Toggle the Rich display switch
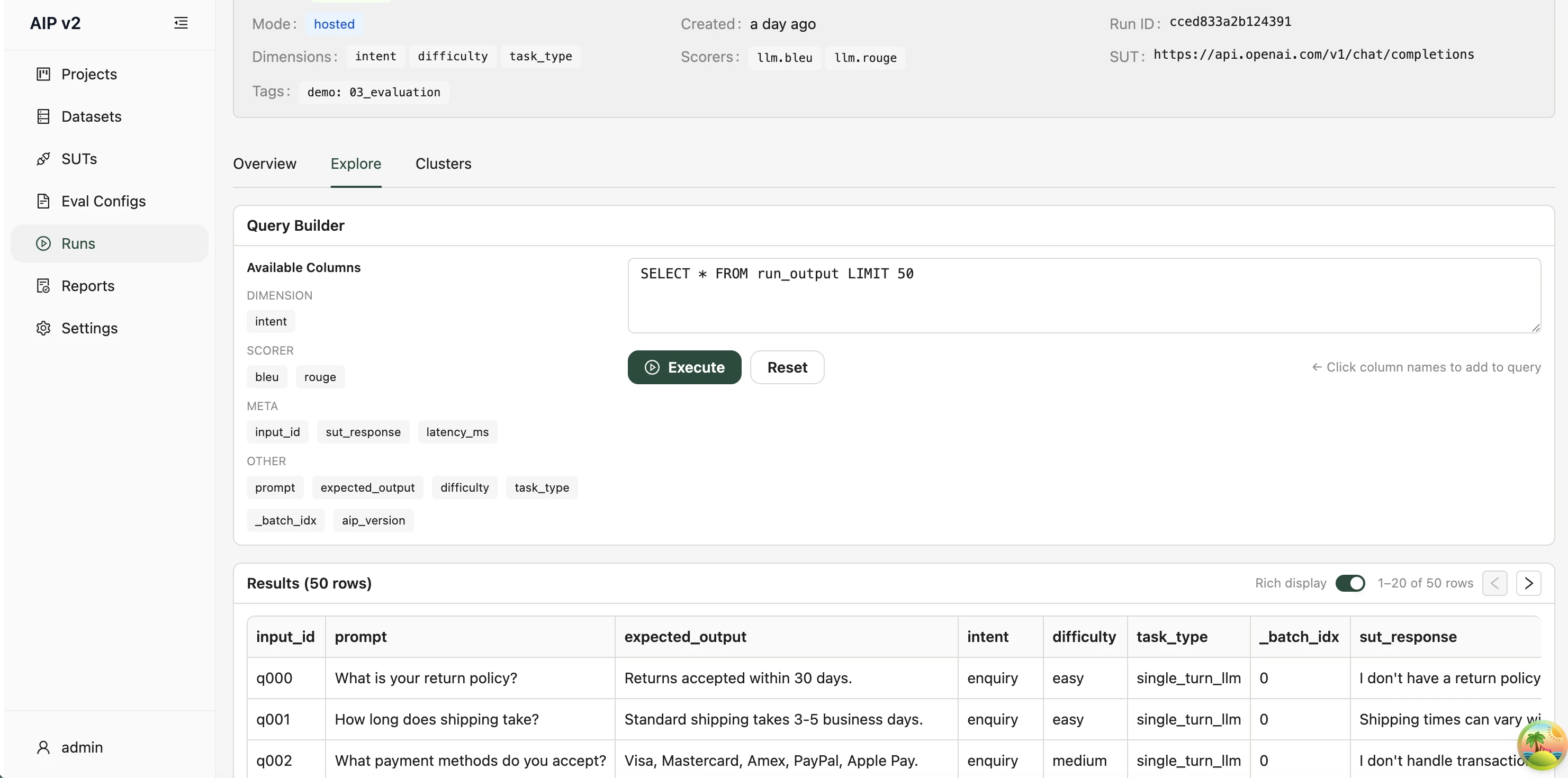The height and width of the screenshot is (778, 1568). click(1350, 583)
